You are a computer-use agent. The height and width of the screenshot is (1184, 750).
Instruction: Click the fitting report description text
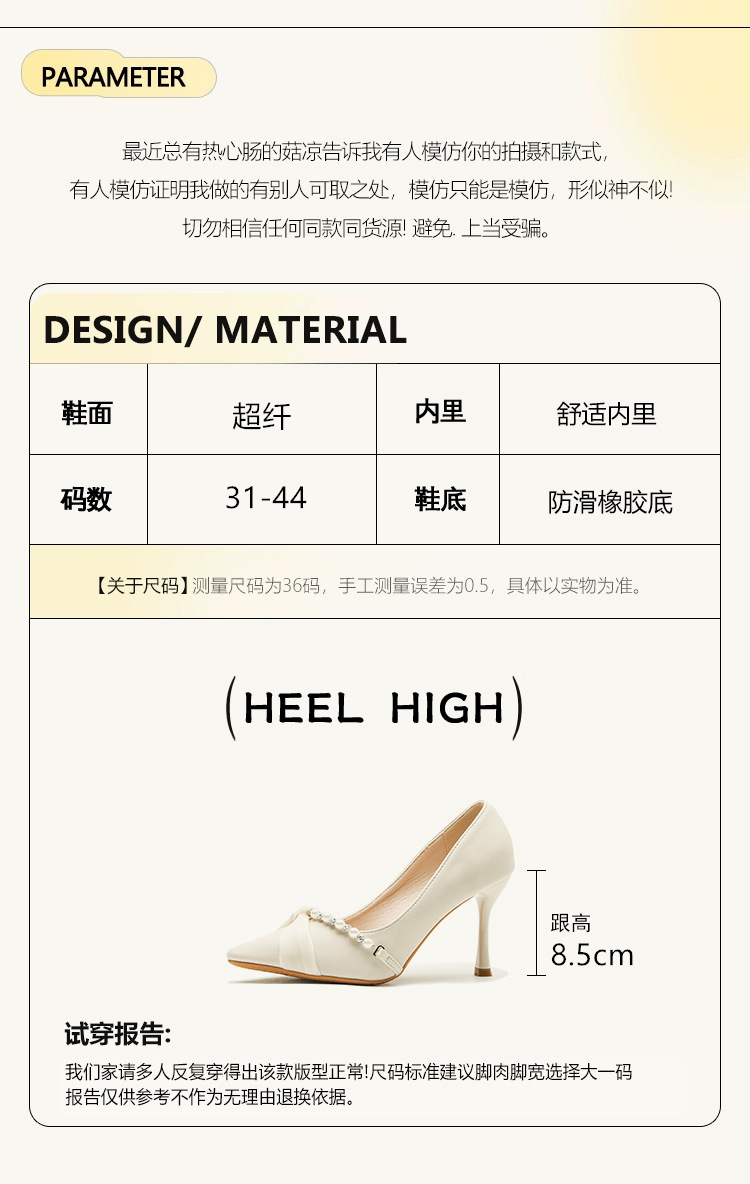point(348,1084)
